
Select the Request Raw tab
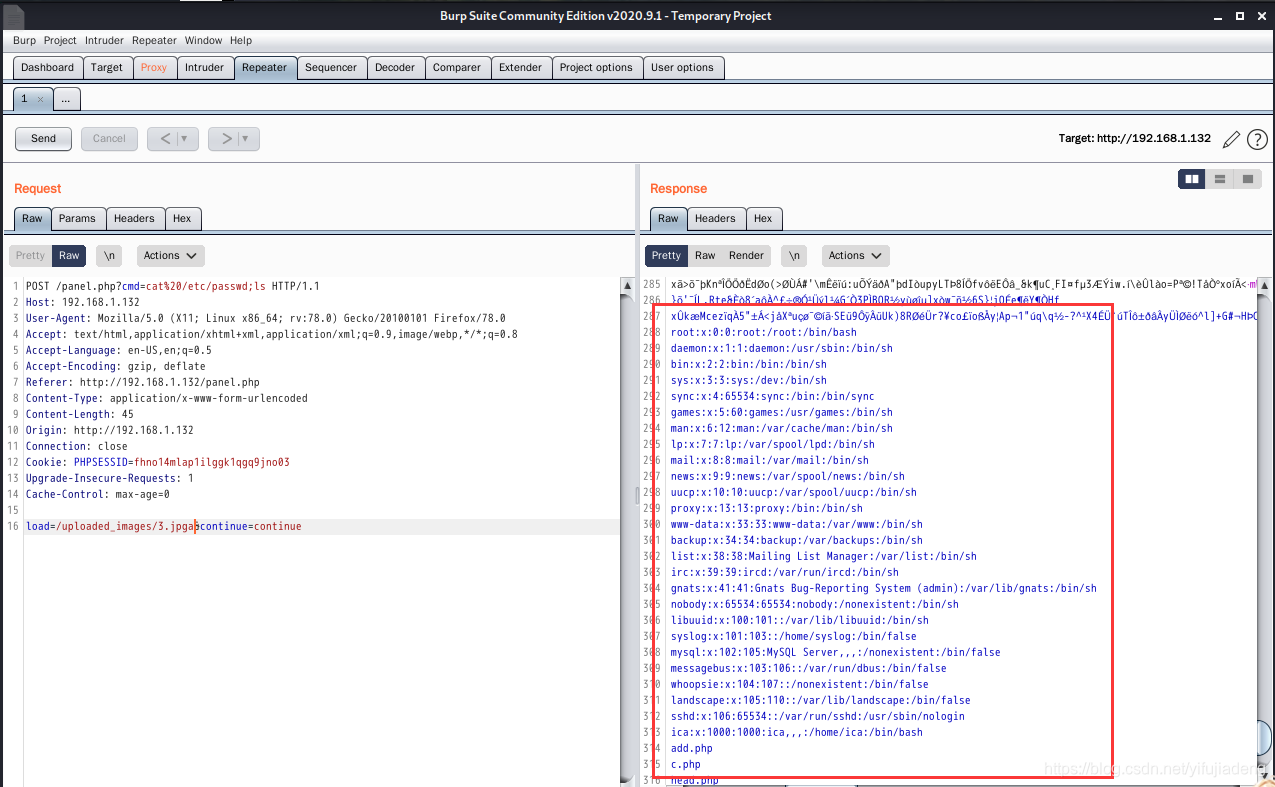click(x=33, y=218)
